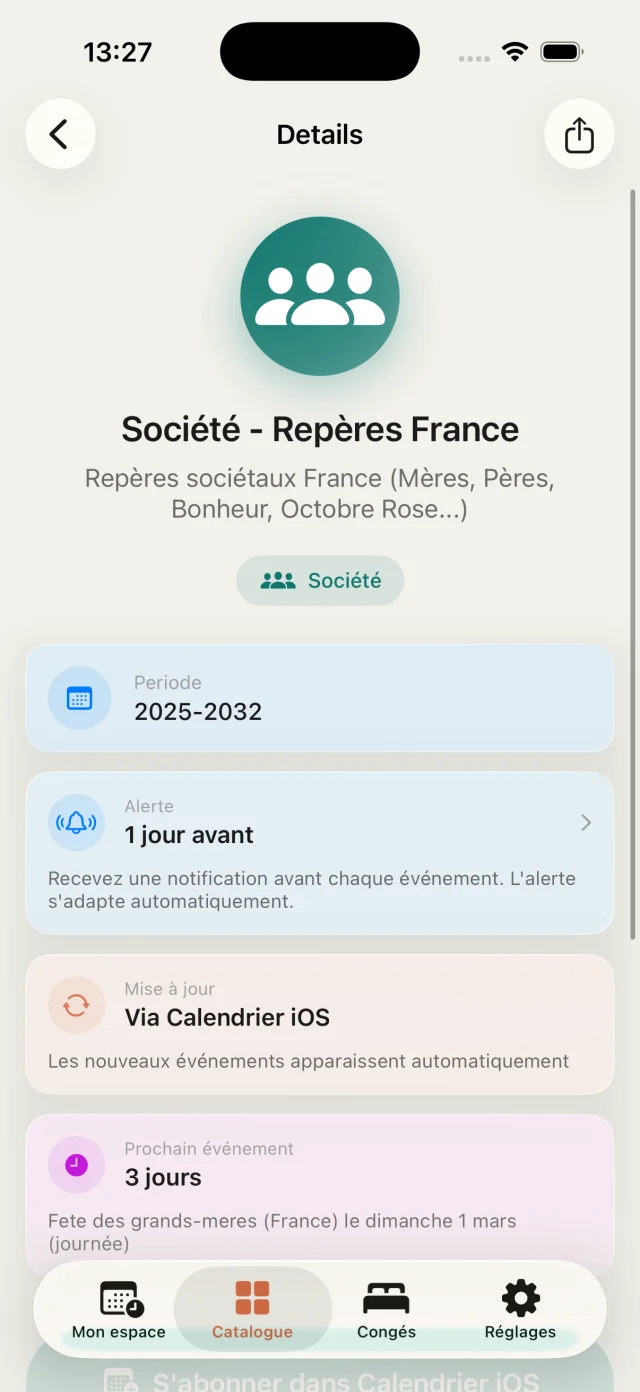The image size is (640, 1392).
Task: Open the Congés section
Action: (x=386, y=1310)
